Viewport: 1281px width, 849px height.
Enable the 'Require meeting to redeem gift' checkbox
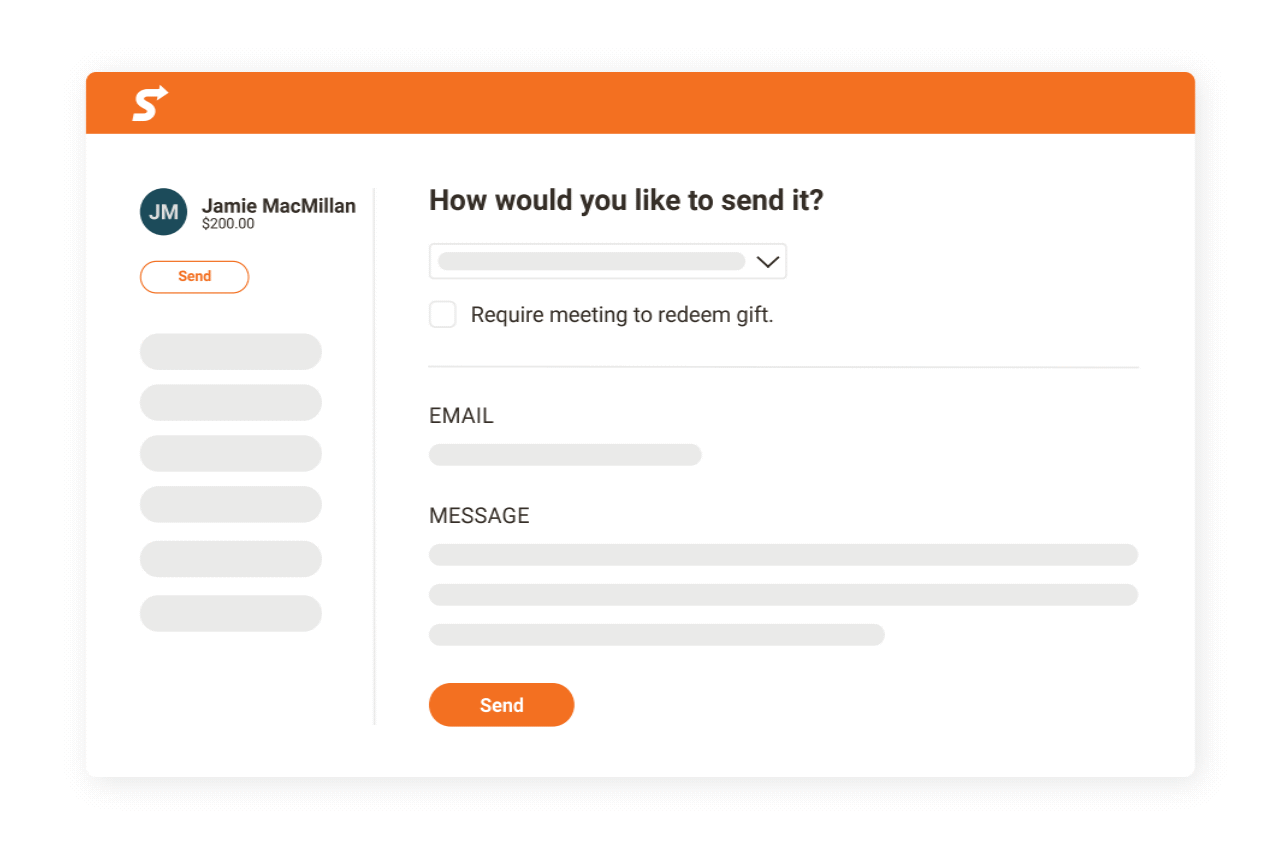coord(442,314)
